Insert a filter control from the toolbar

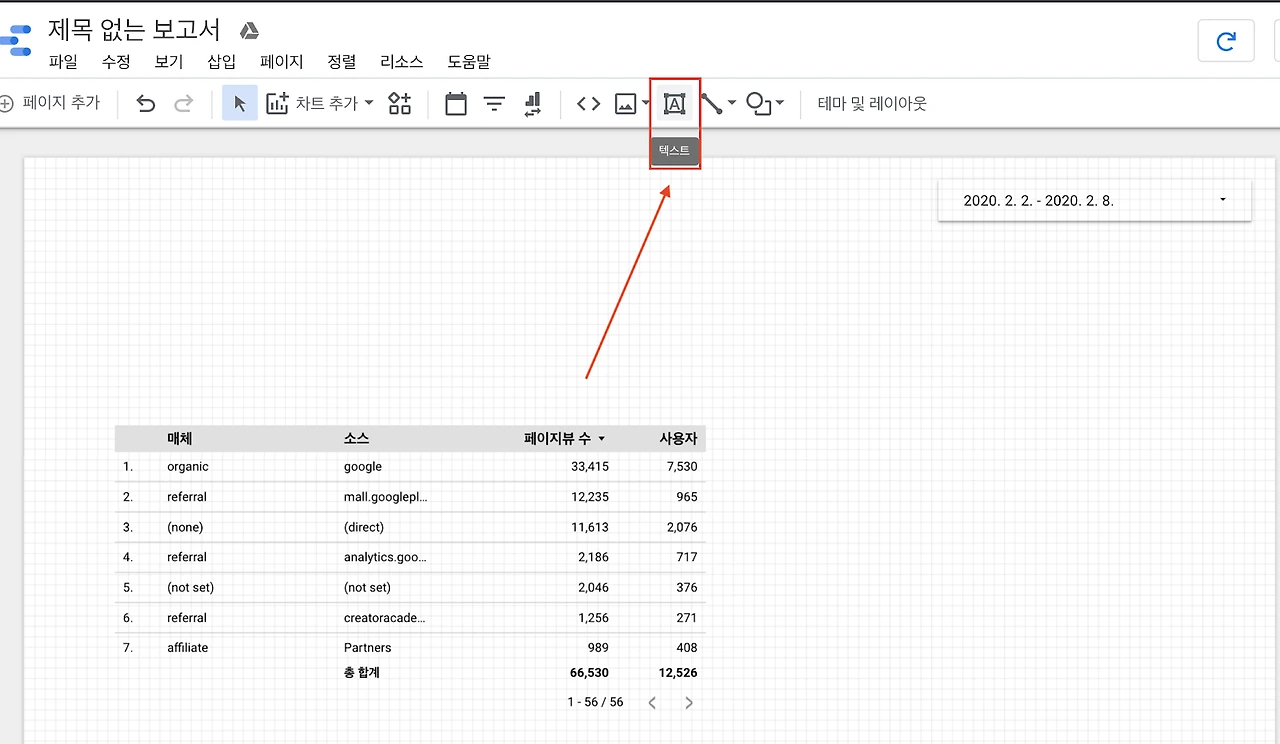tap(495, 103)
